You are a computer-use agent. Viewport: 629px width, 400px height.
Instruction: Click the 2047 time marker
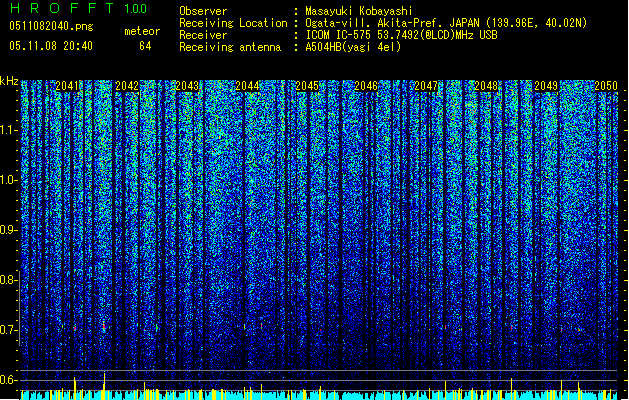pos(426,86)
